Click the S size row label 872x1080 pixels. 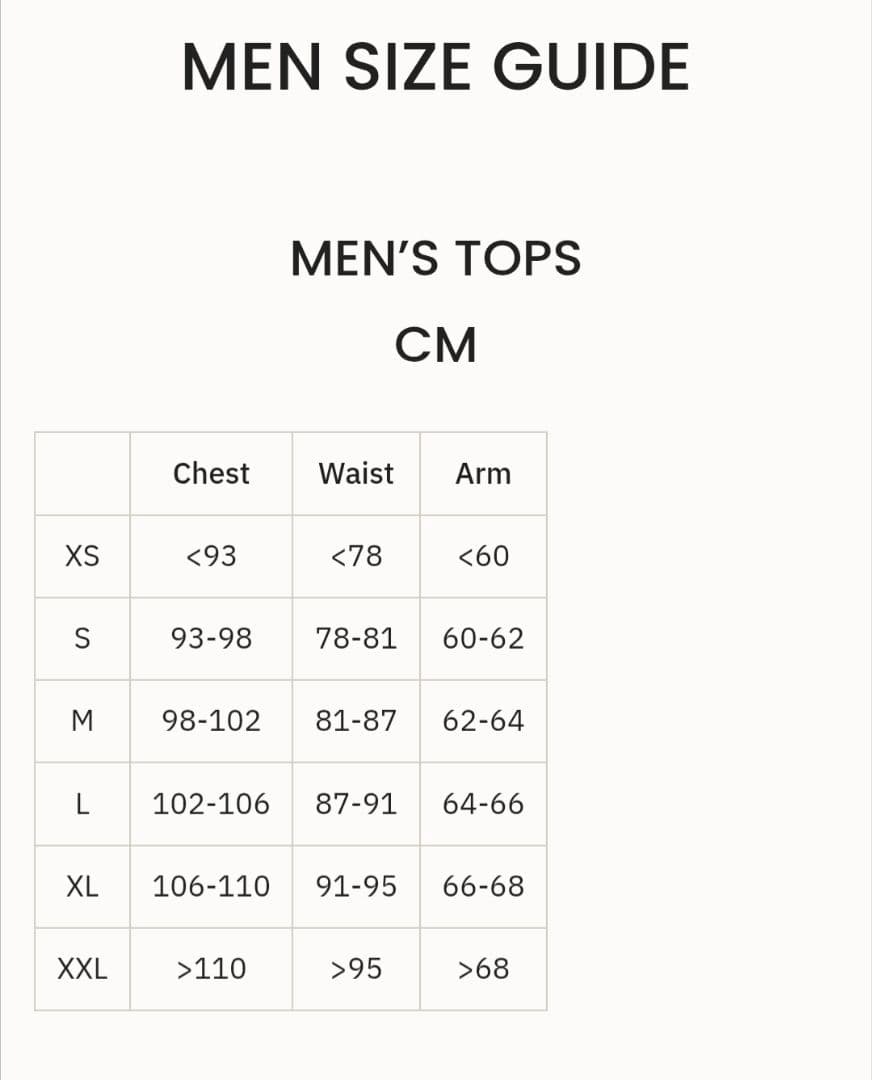coord(82,639)
